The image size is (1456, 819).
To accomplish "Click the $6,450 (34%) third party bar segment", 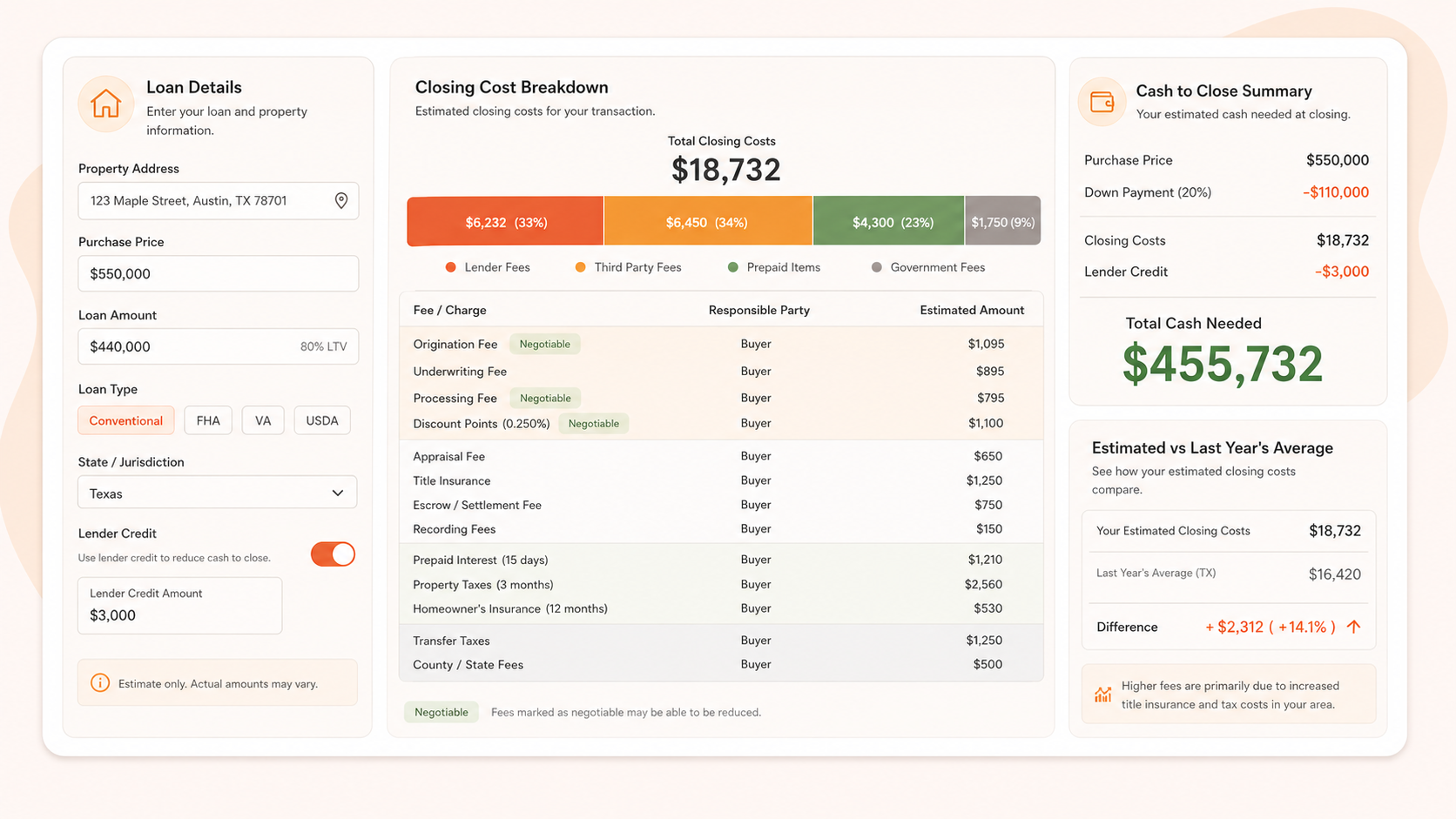I will [x=708, y=222].
